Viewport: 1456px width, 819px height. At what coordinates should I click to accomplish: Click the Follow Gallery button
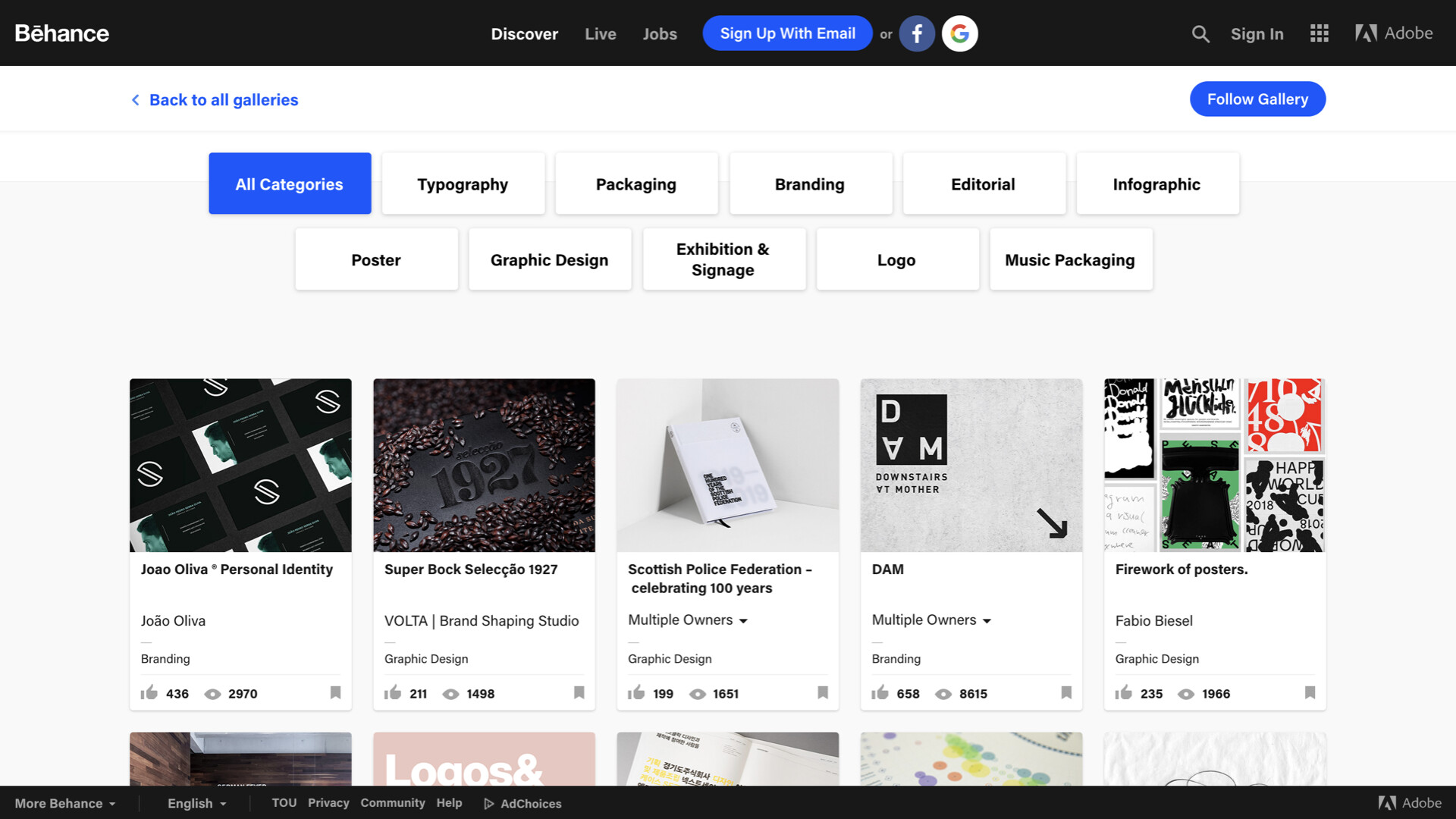(x=1257, y=99)
